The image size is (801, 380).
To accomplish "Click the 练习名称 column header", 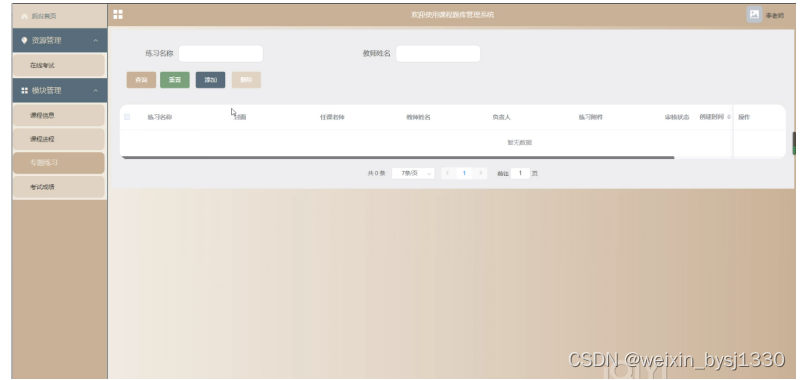I will (160, 117).
